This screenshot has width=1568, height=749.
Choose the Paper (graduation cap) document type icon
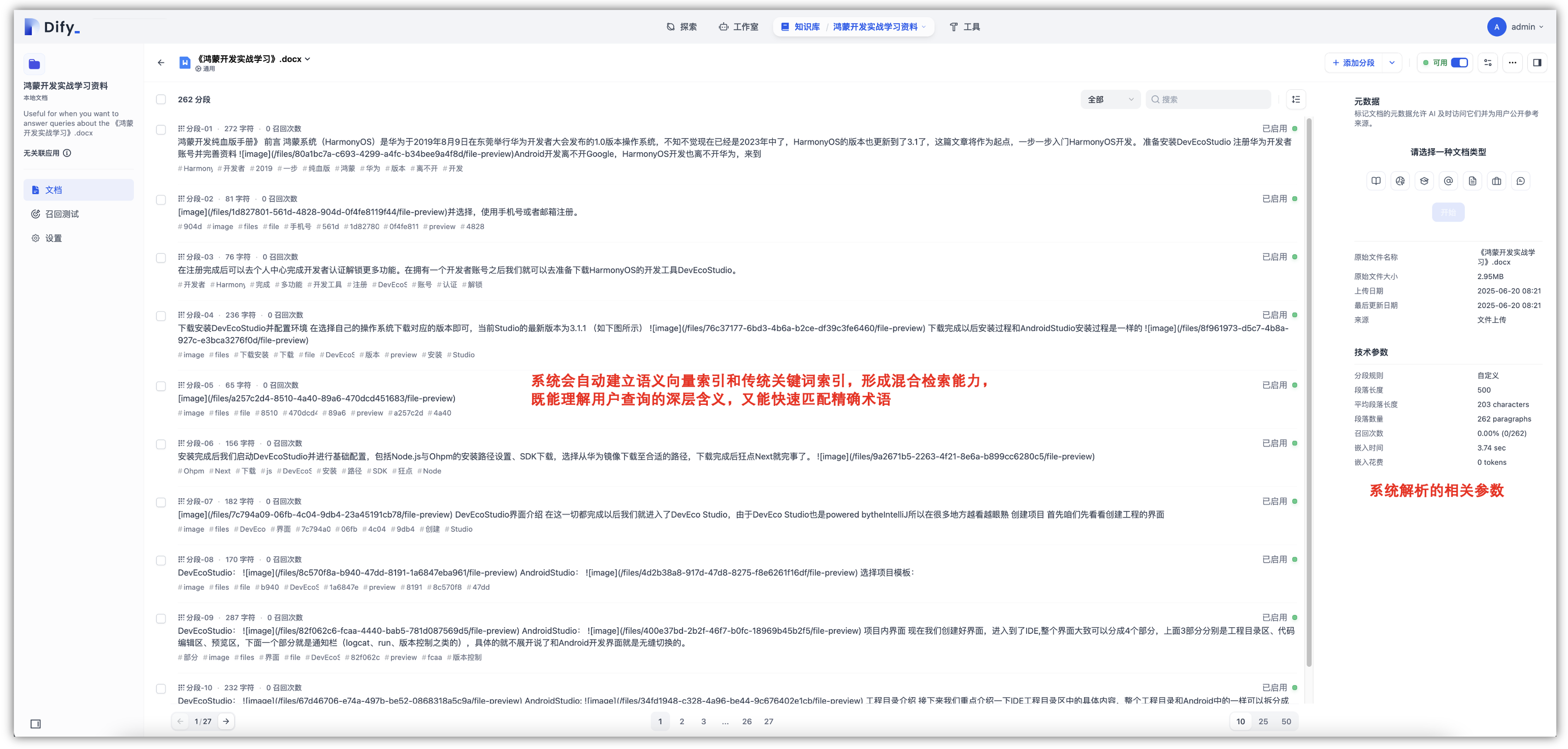point(1424,181)
